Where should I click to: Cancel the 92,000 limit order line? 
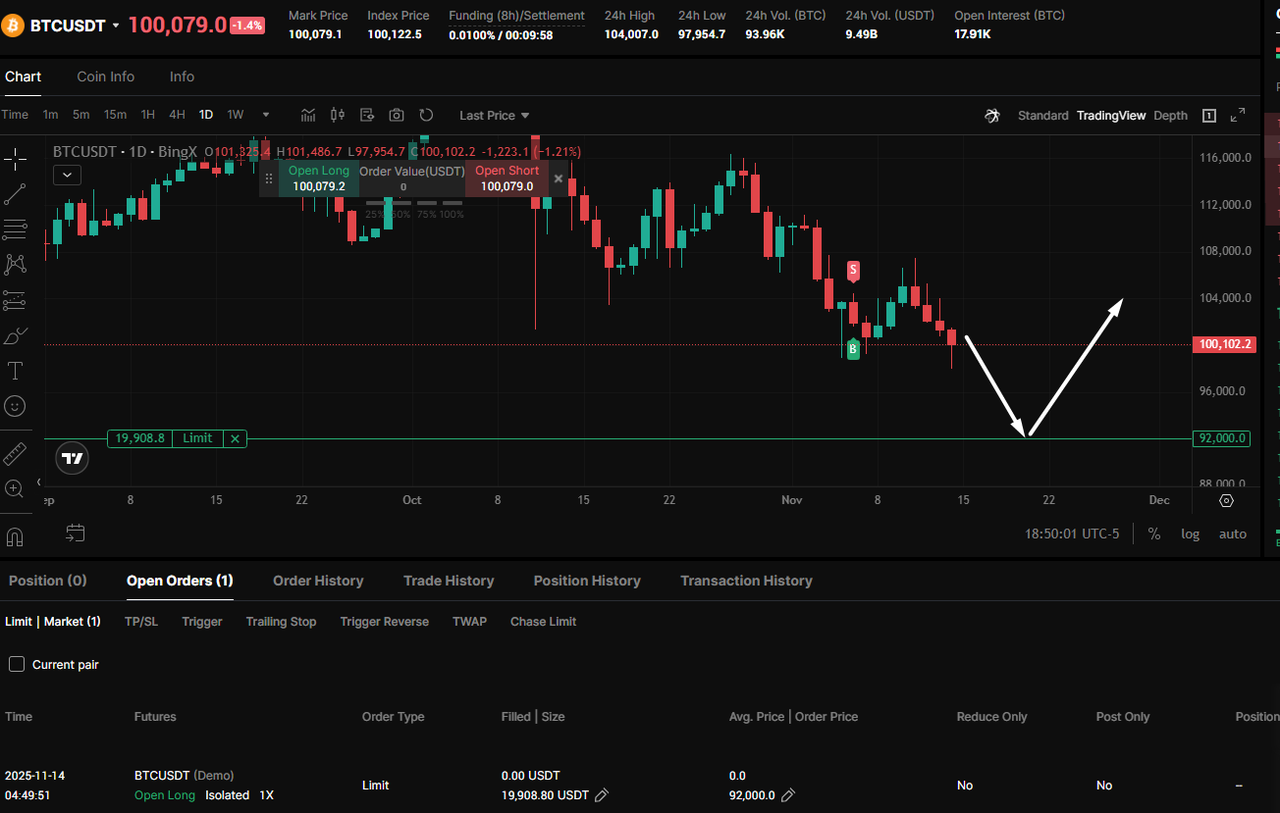[235, 438]
